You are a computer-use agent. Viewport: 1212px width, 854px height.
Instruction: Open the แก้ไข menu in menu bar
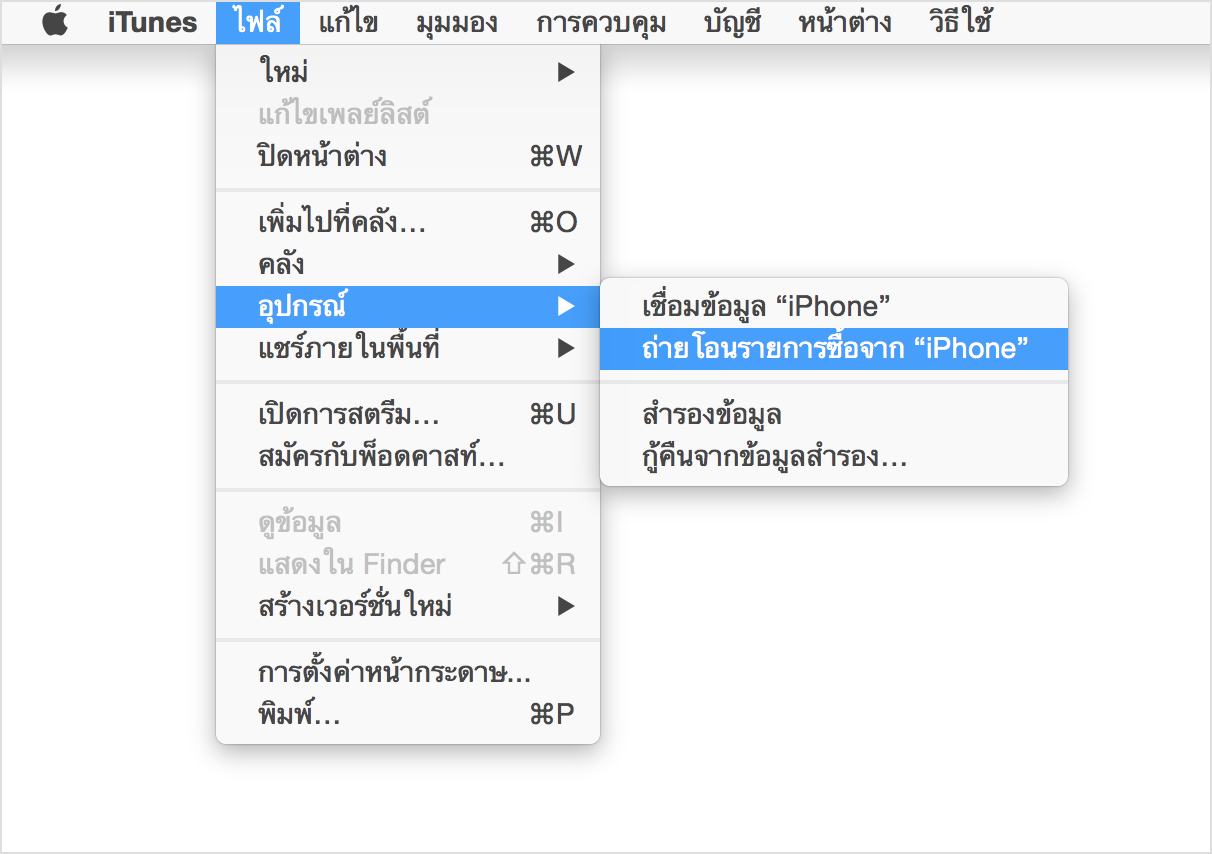[x=348, y=22]
